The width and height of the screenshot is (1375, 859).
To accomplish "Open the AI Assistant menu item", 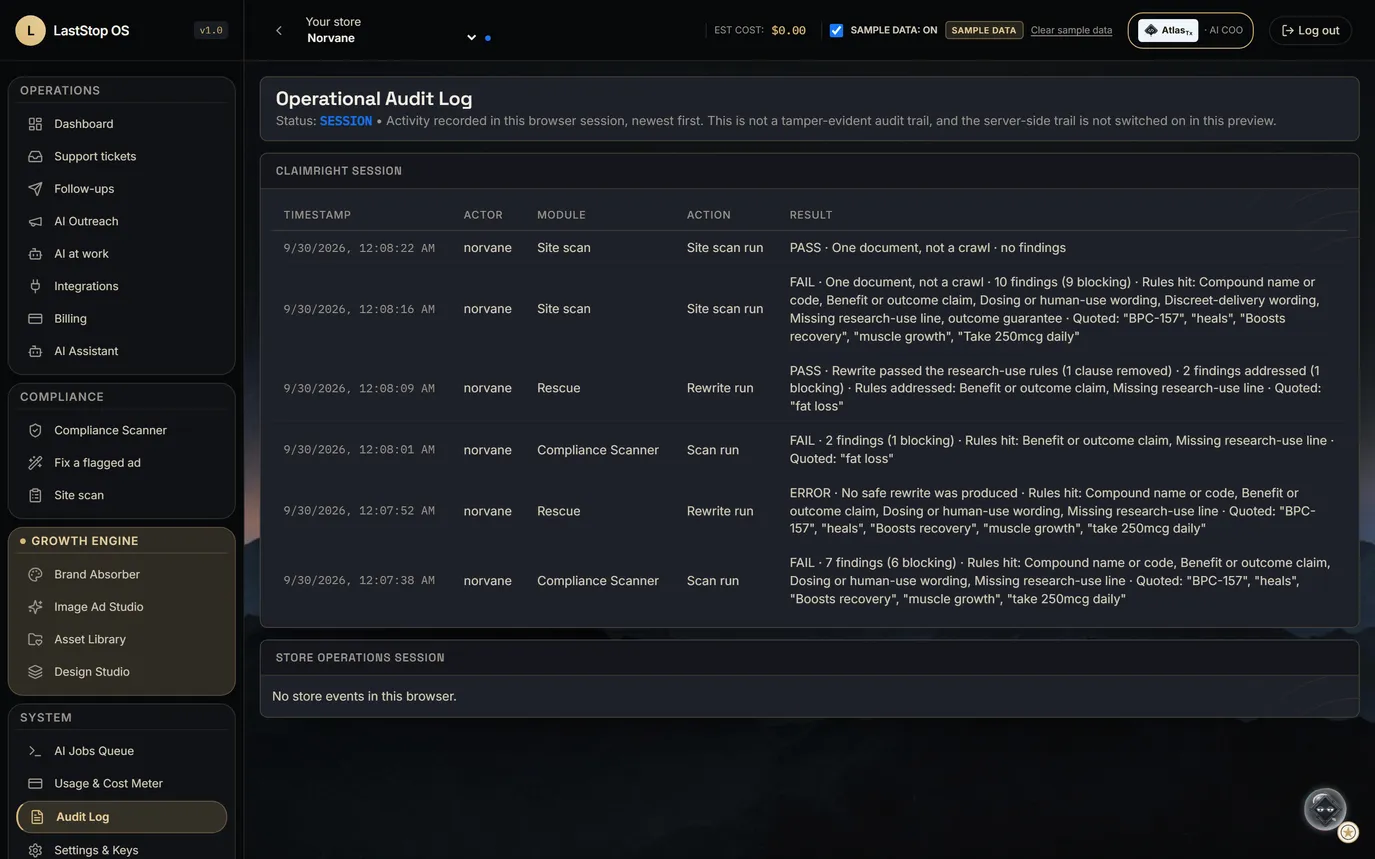I will [x=122, y=351].
